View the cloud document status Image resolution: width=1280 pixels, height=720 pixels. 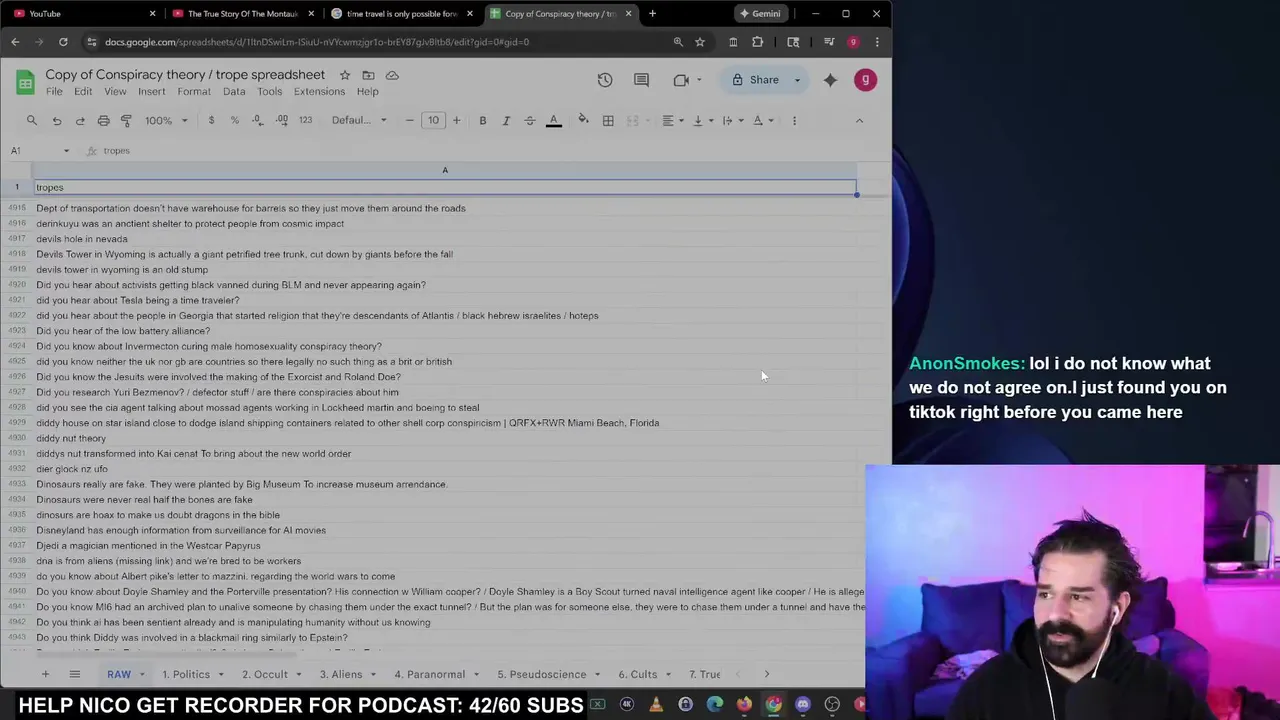pos(392,75)
